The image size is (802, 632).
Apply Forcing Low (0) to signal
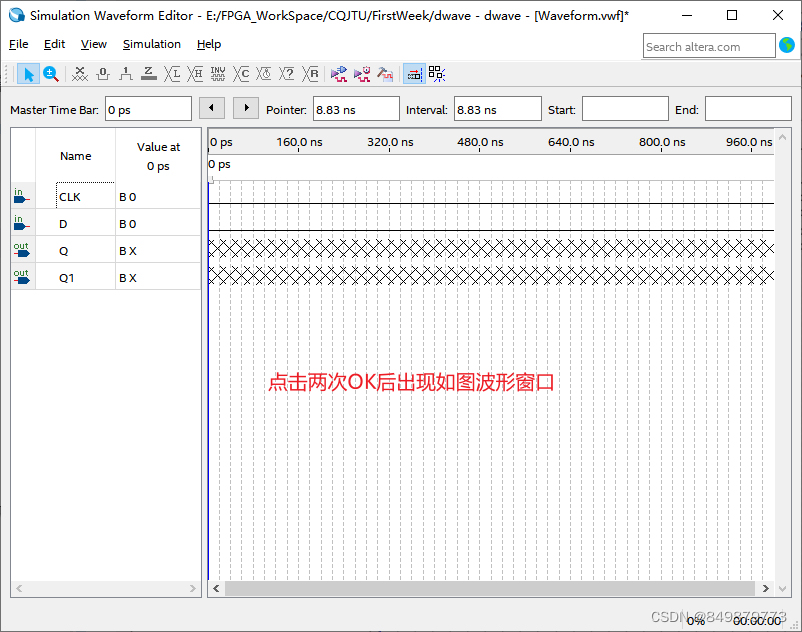click(103, 75)
